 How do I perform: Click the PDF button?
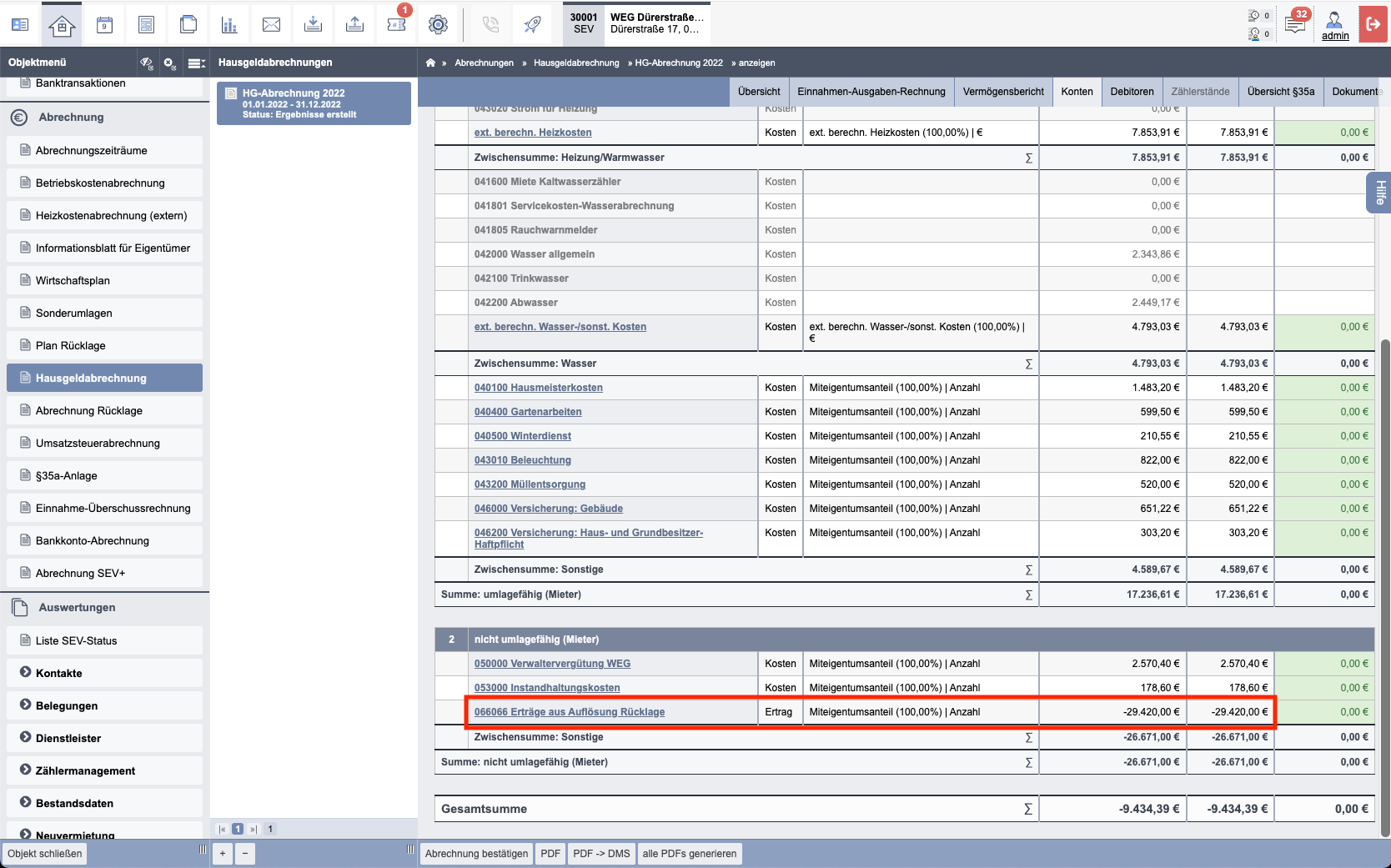550,854
